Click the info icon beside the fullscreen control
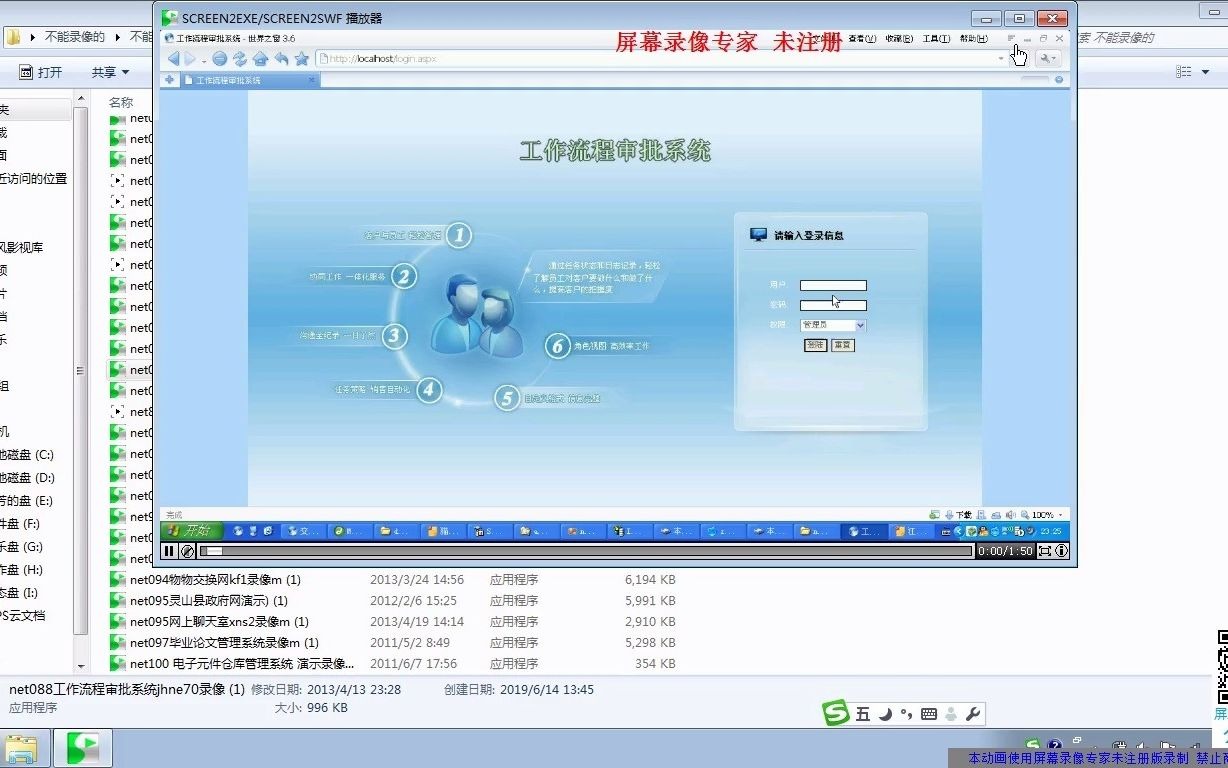This screenshot has height=768, width=1228. 1061,550
